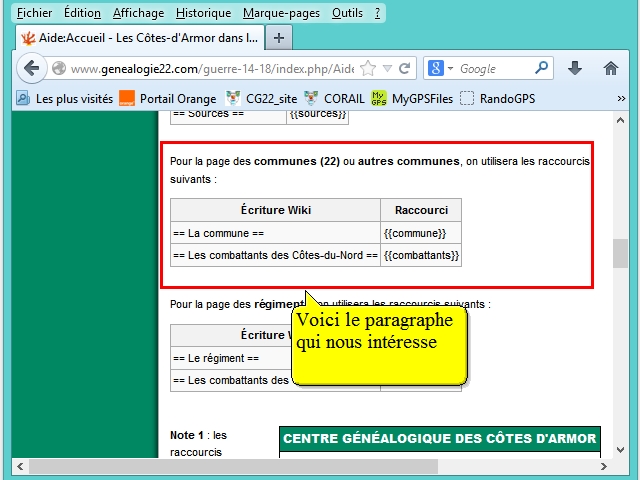Click the '== La commune ==' cell
Viewport: 640px width, 480px height.
coord(276,233)
